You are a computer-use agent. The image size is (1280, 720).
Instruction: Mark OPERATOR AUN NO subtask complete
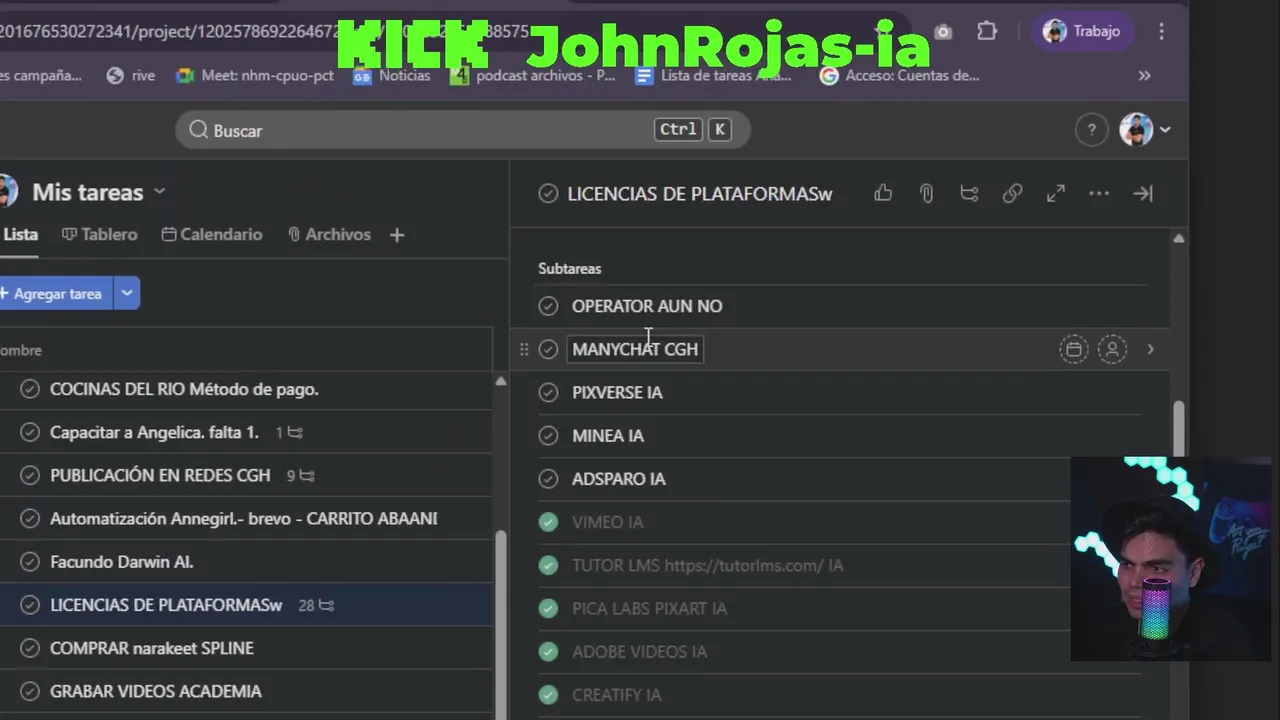pyautogui.click(x=548, y=306)
